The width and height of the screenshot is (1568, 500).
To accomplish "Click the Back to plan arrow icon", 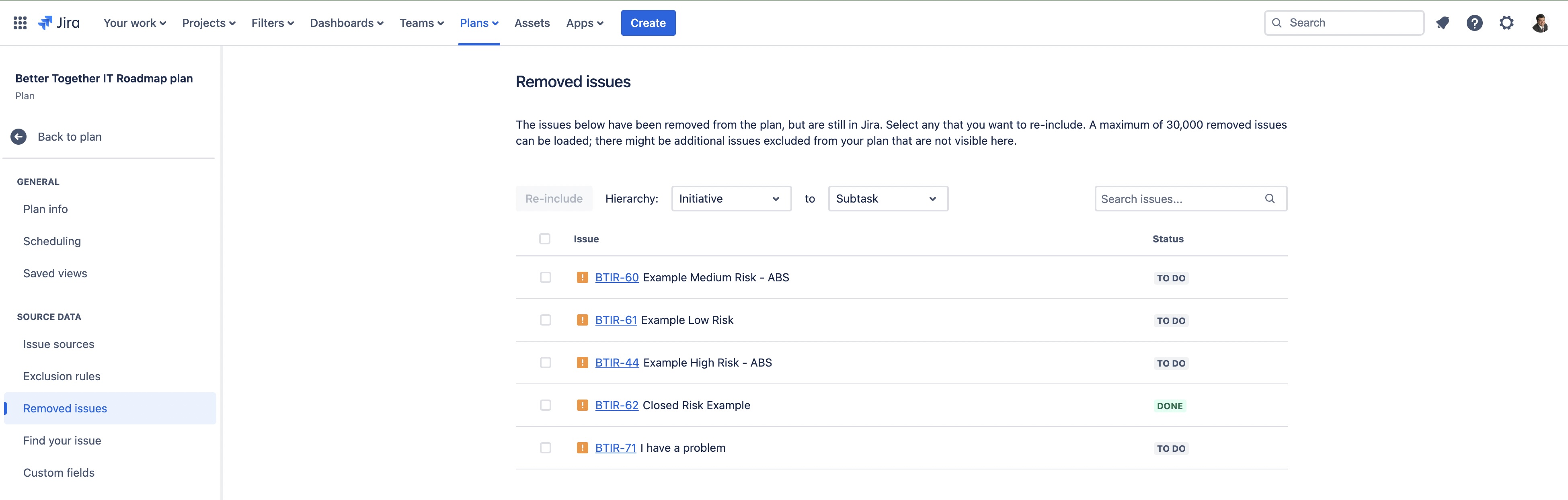I will (x=18, y=136).
